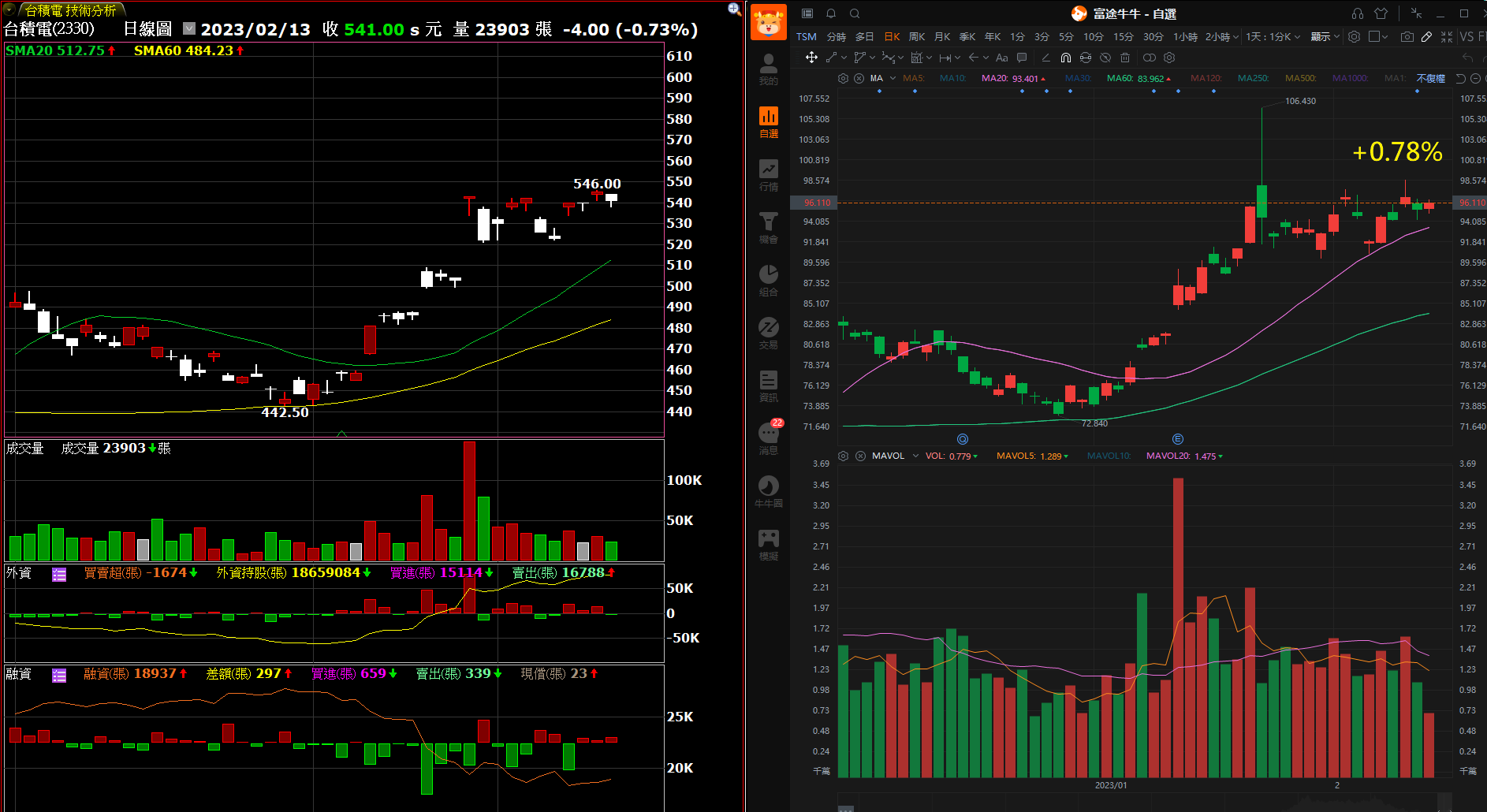Open the 資訊 news section in sidebar

[x=768, y=386]
